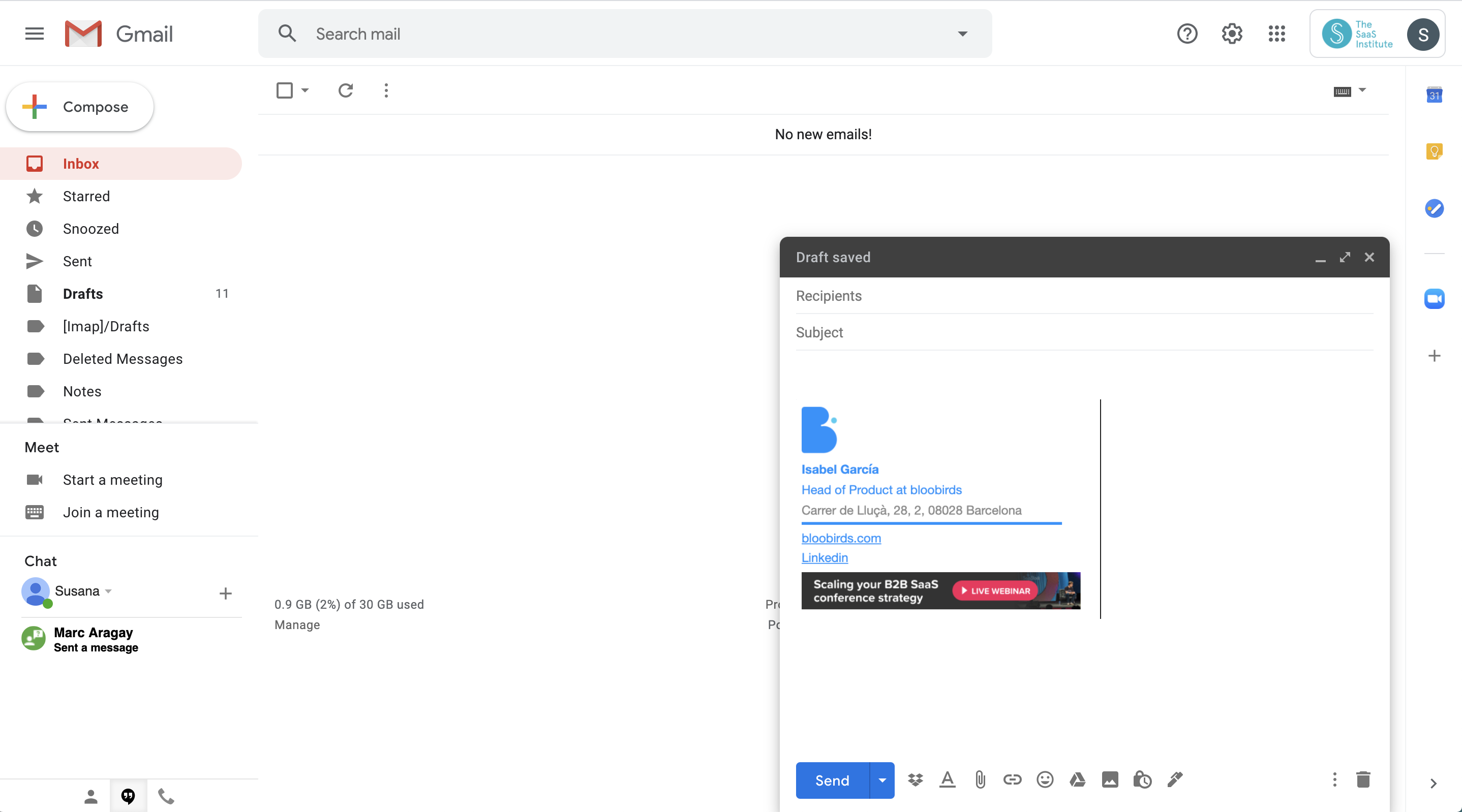Start a new chat plus icon

click(x=225, y=594)
